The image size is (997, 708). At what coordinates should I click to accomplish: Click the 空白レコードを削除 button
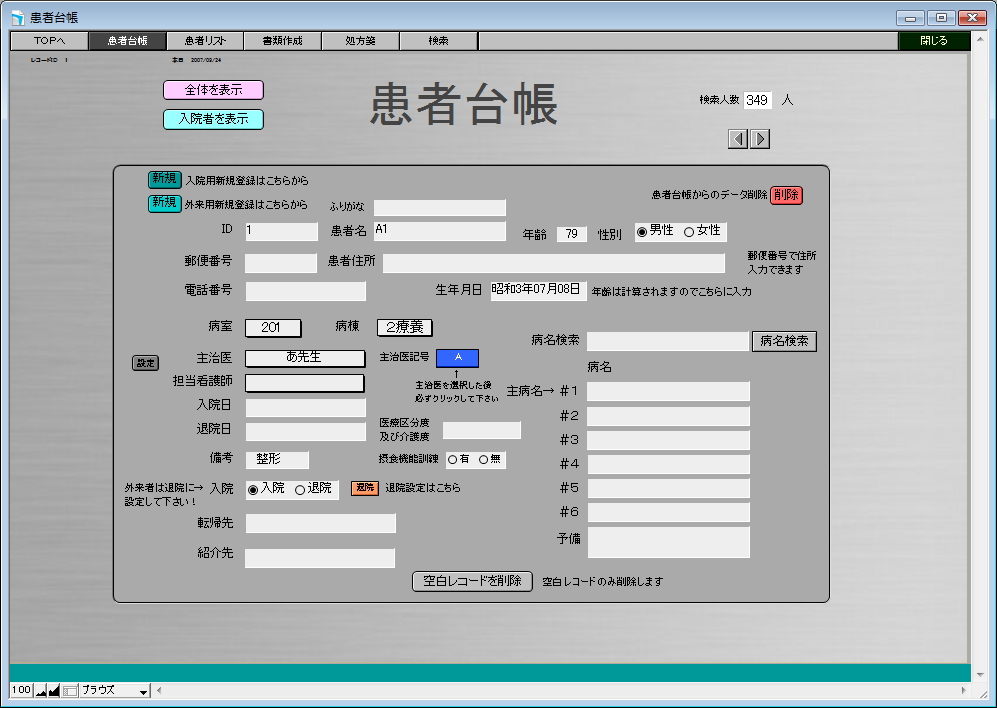coord(472,581)
